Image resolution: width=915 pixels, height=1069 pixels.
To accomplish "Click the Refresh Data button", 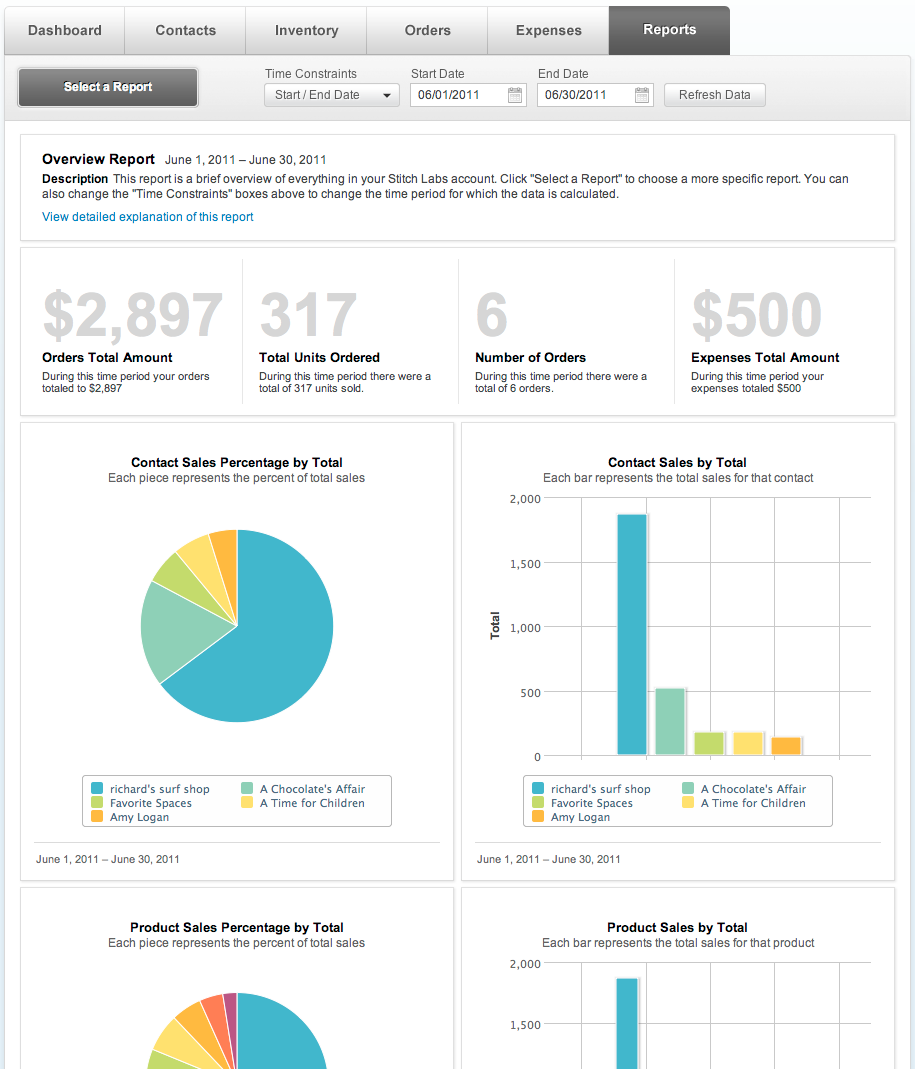I will click(x=715, y=95).
